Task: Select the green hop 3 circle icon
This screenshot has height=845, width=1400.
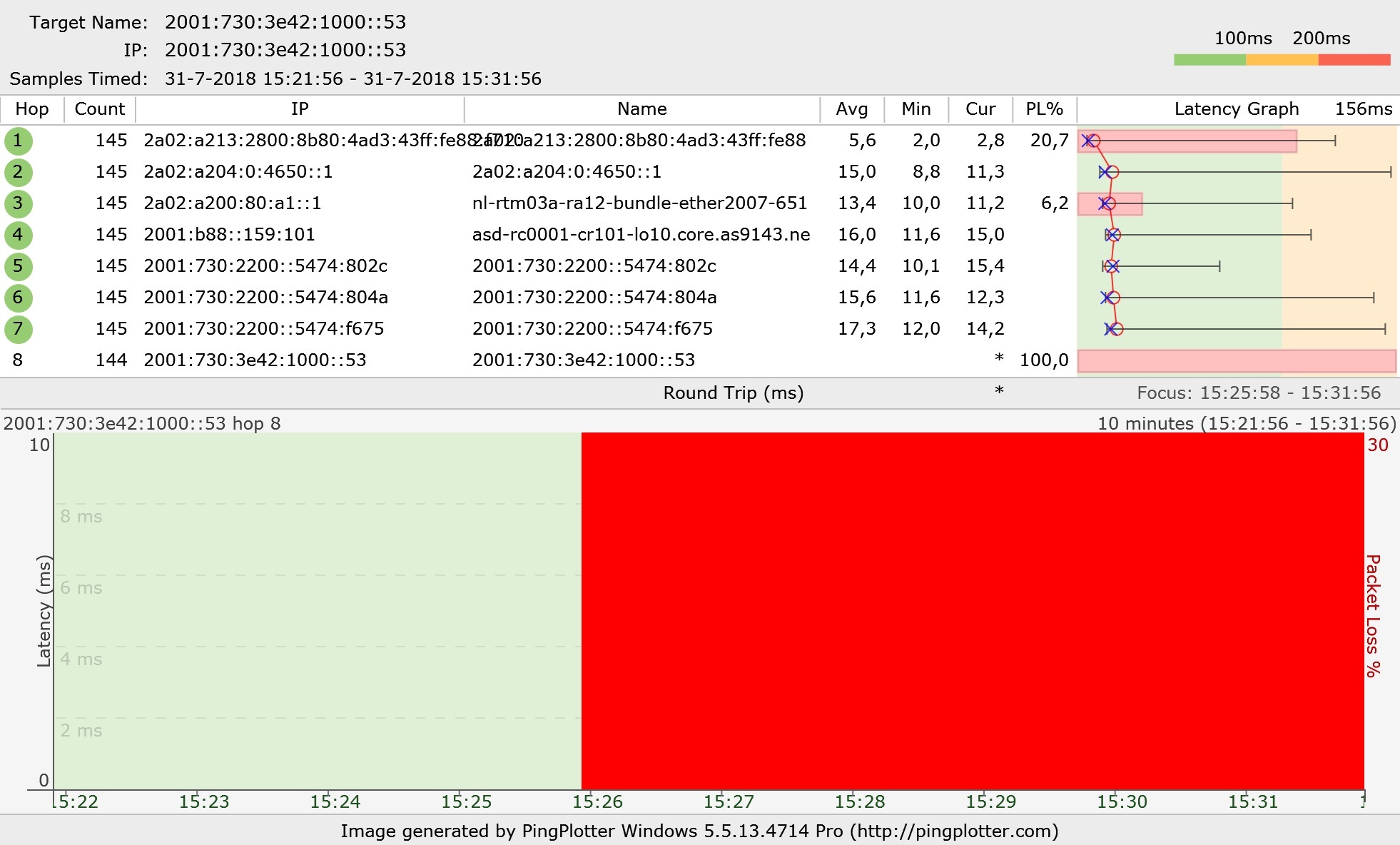Action: [18, 203]
